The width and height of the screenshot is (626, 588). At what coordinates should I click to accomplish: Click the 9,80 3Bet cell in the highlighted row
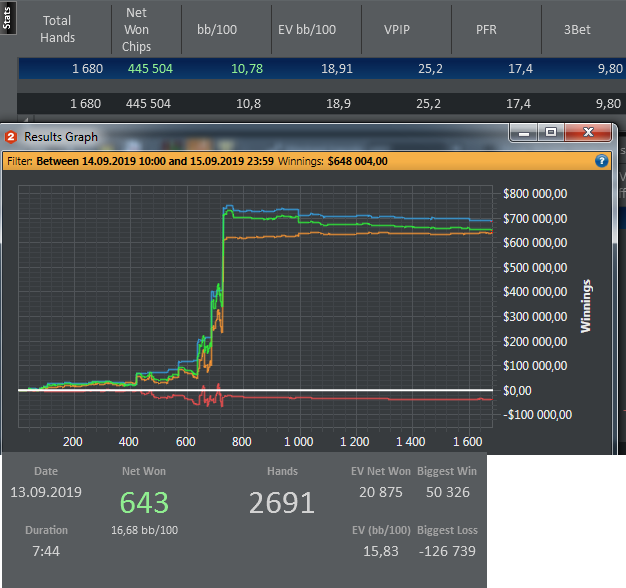coord(610,69)
